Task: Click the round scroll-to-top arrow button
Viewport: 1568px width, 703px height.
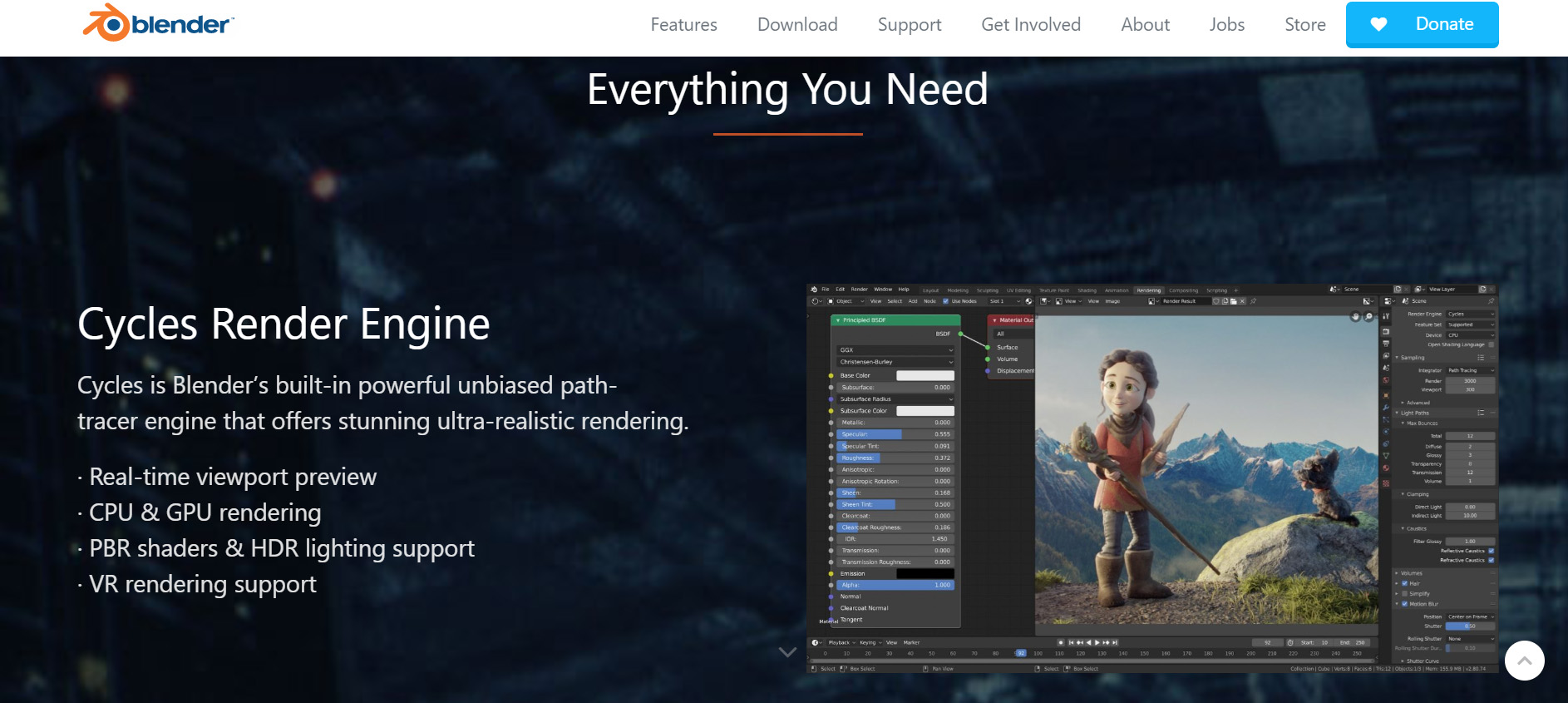Action: (1524, 661)
